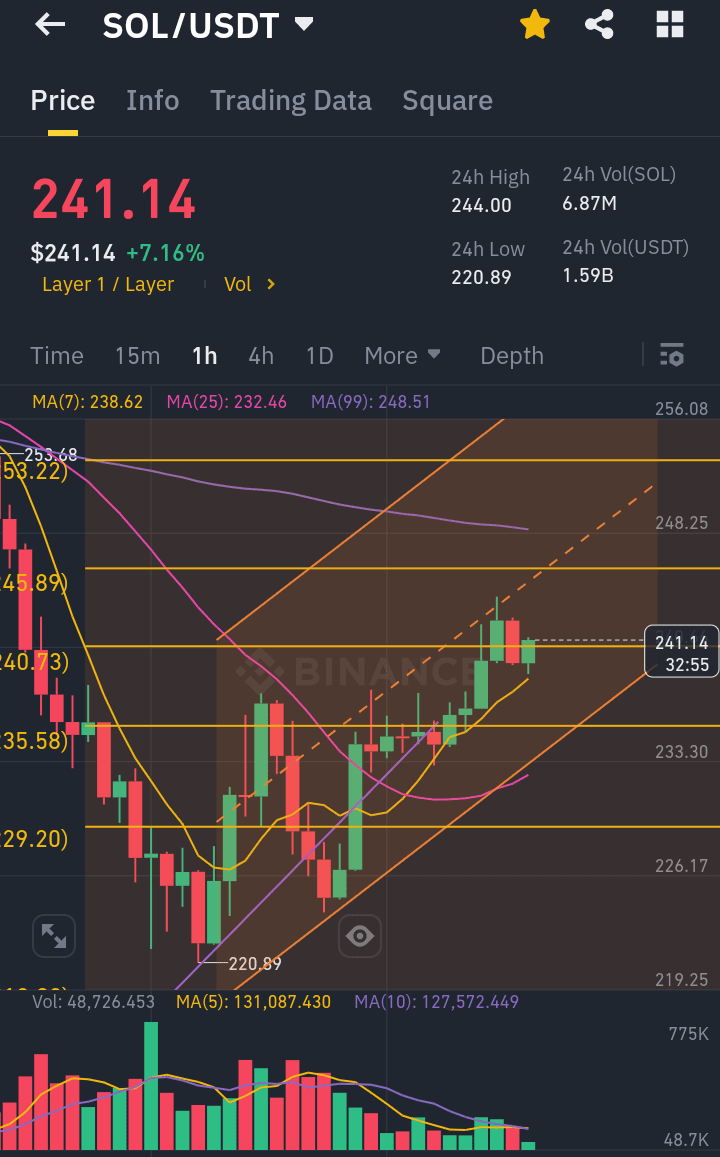The height and width of the screenshot is (1157, 720).
Task: Switch to the Trading Data tab
Action: point(291,100)
